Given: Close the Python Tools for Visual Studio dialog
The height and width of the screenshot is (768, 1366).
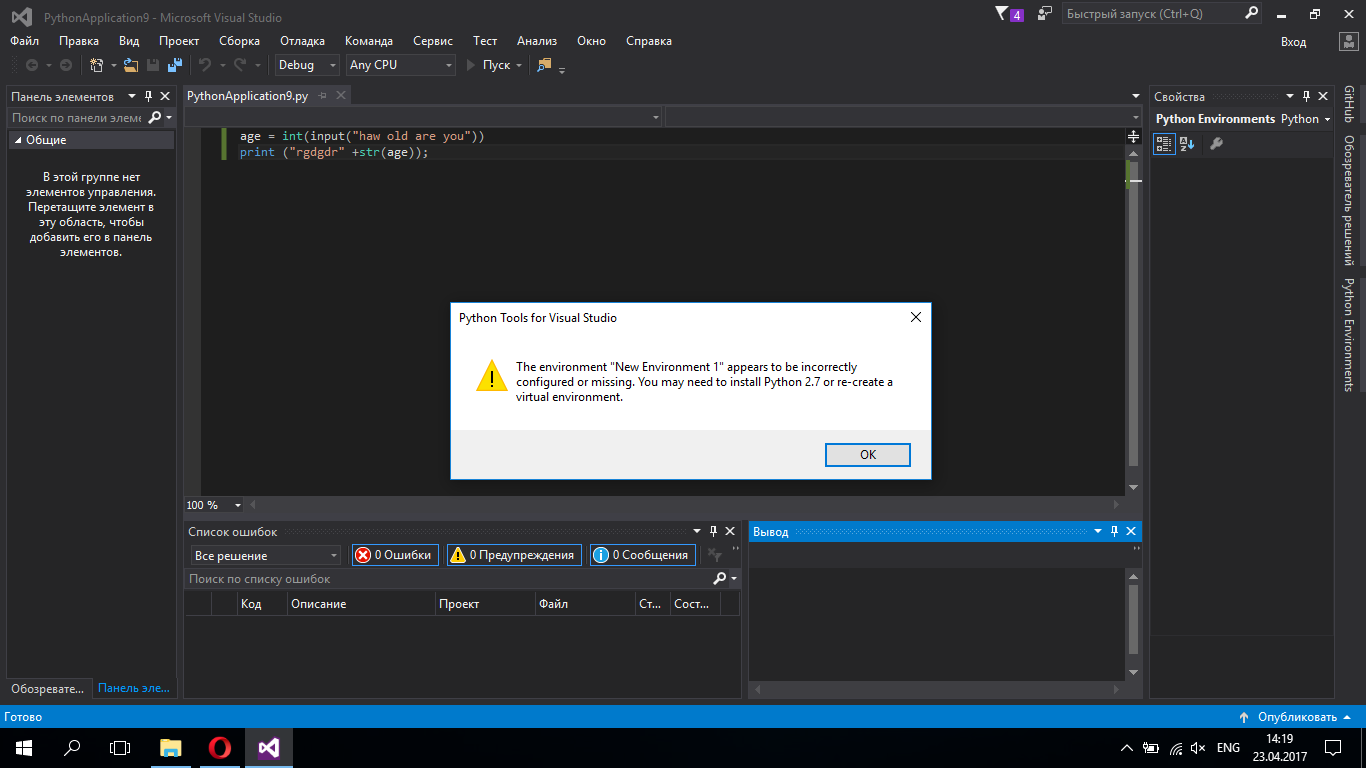Looking at the screenshot, I should pos(915,317).
